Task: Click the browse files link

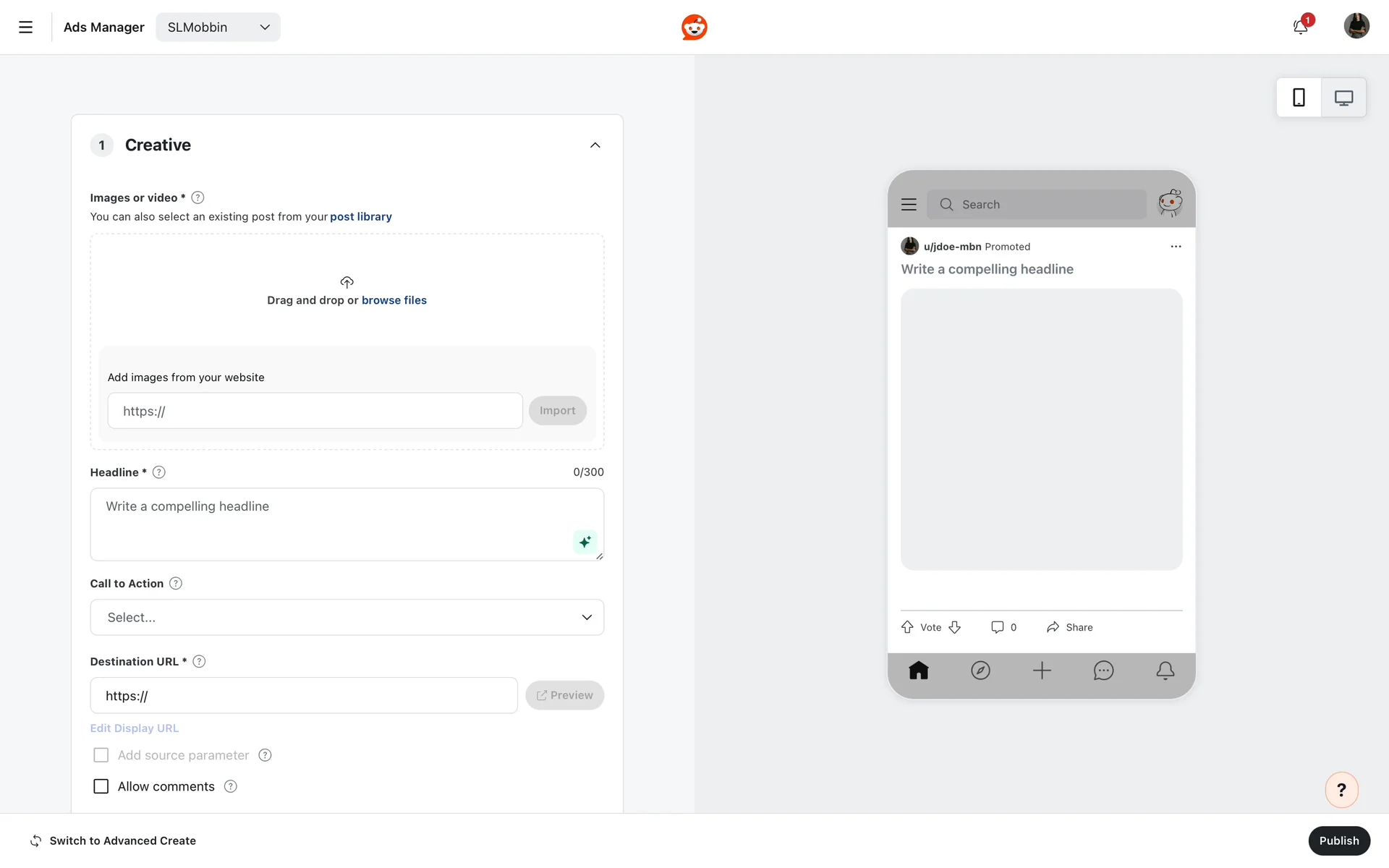Action: (394, 300)
